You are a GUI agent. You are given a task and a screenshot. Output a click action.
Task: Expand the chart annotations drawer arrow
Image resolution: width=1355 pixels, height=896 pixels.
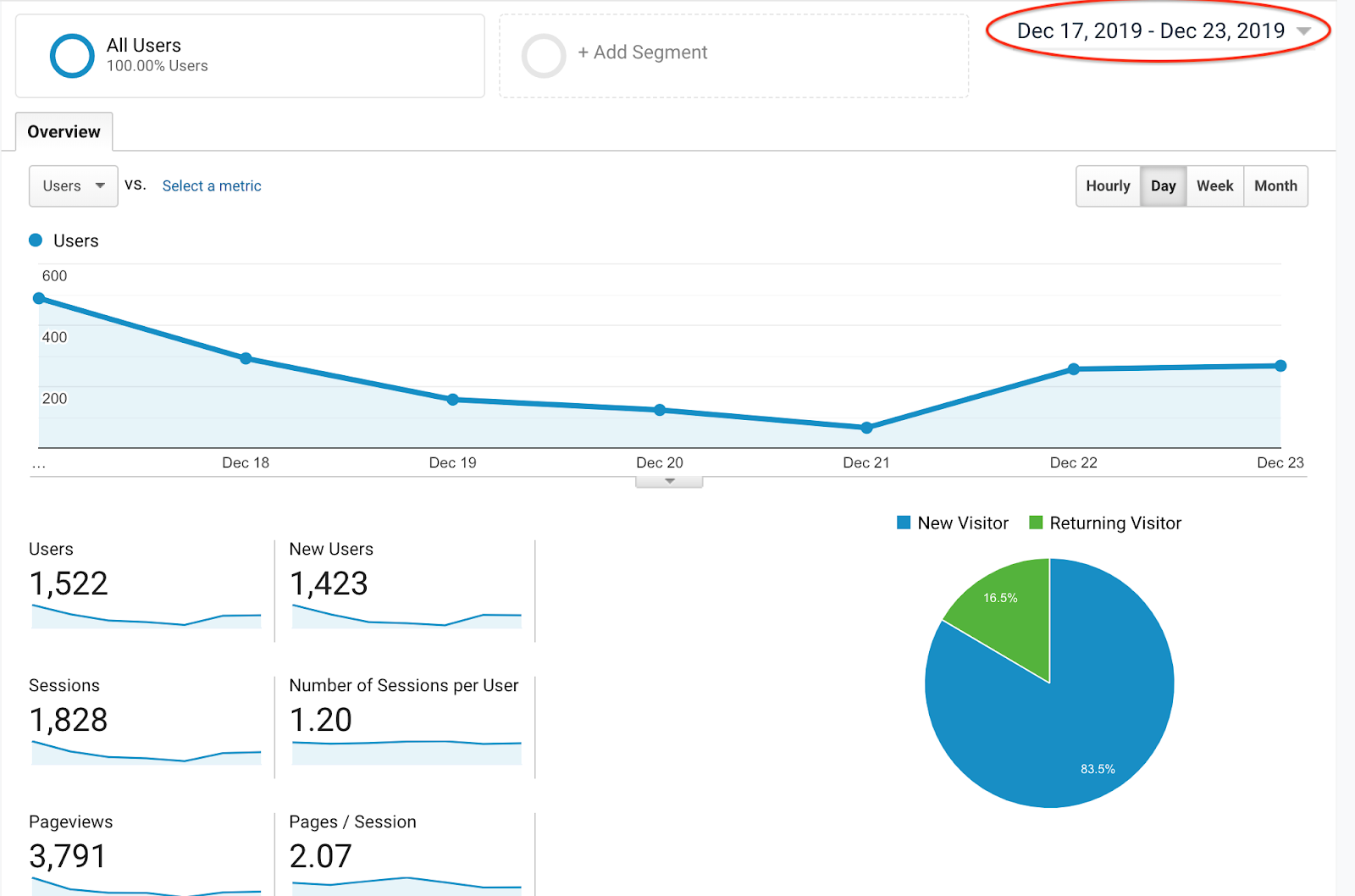click(x=669, y=482)
